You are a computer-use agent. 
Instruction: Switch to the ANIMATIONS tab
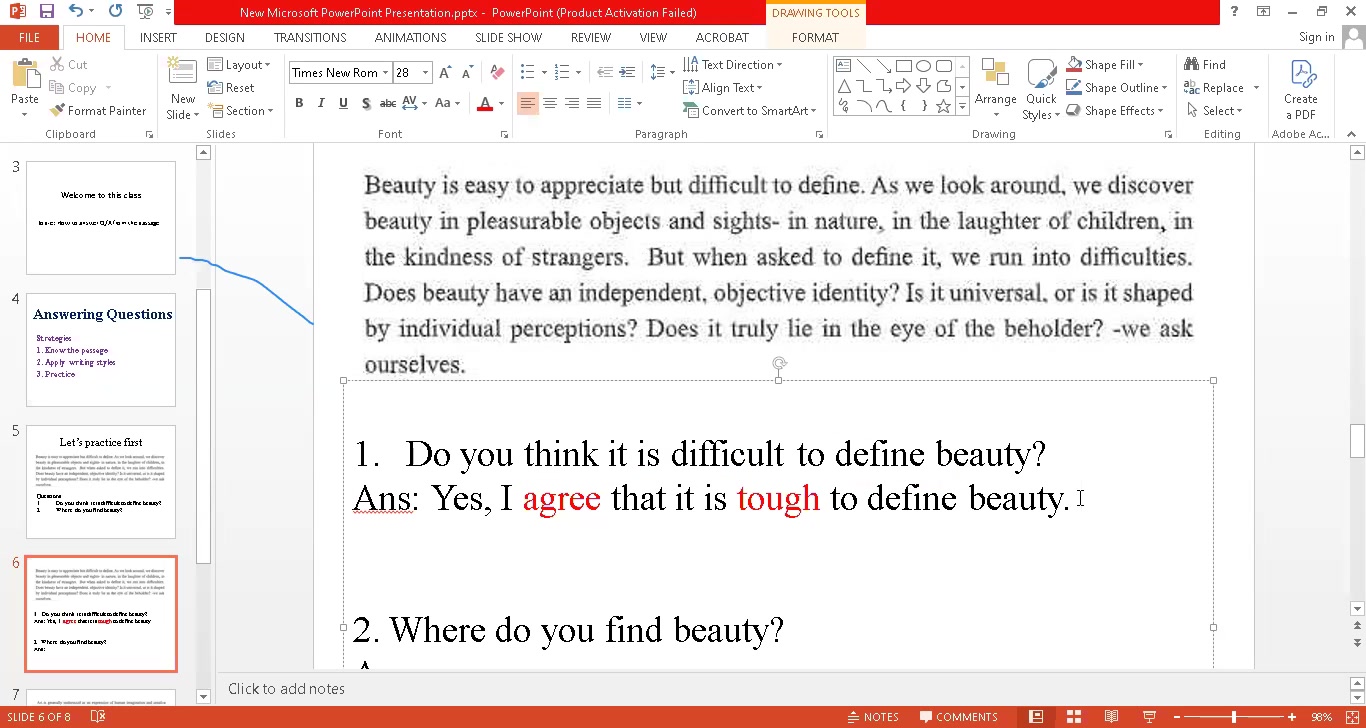(x=410, y=38)
